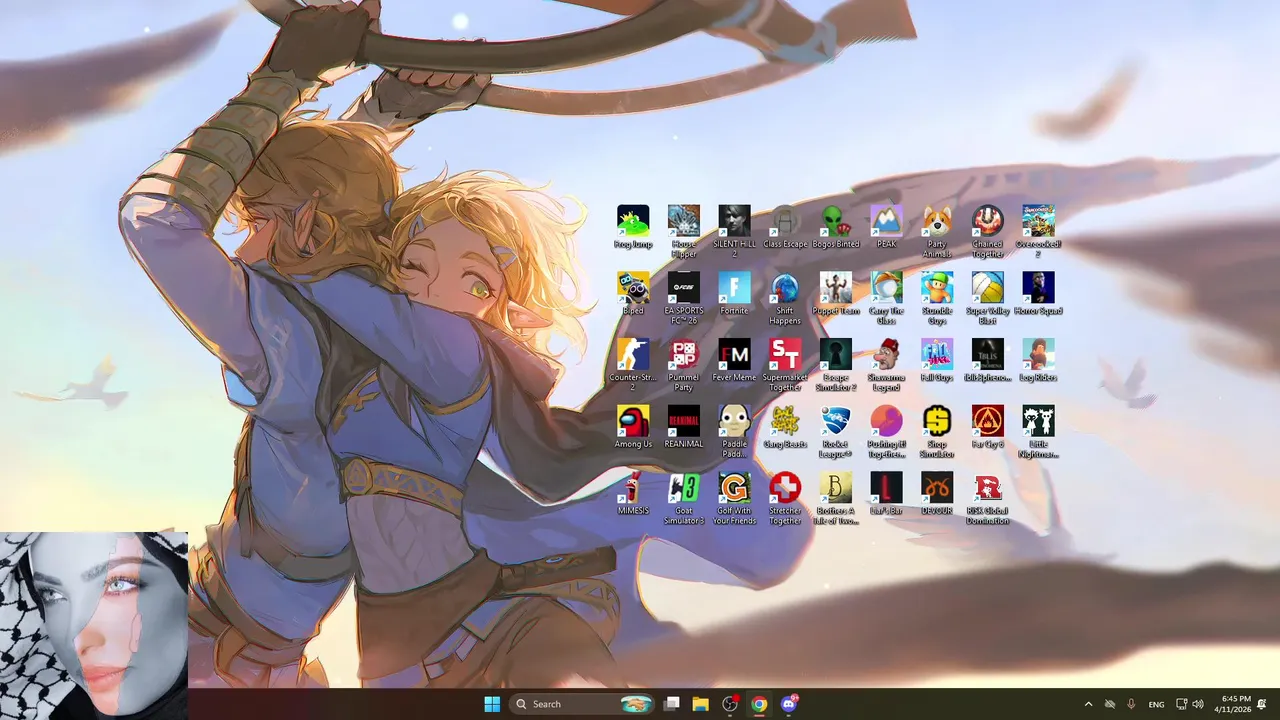
Task: Launch the PEAK game shortcut
Action: coord(886,227)
